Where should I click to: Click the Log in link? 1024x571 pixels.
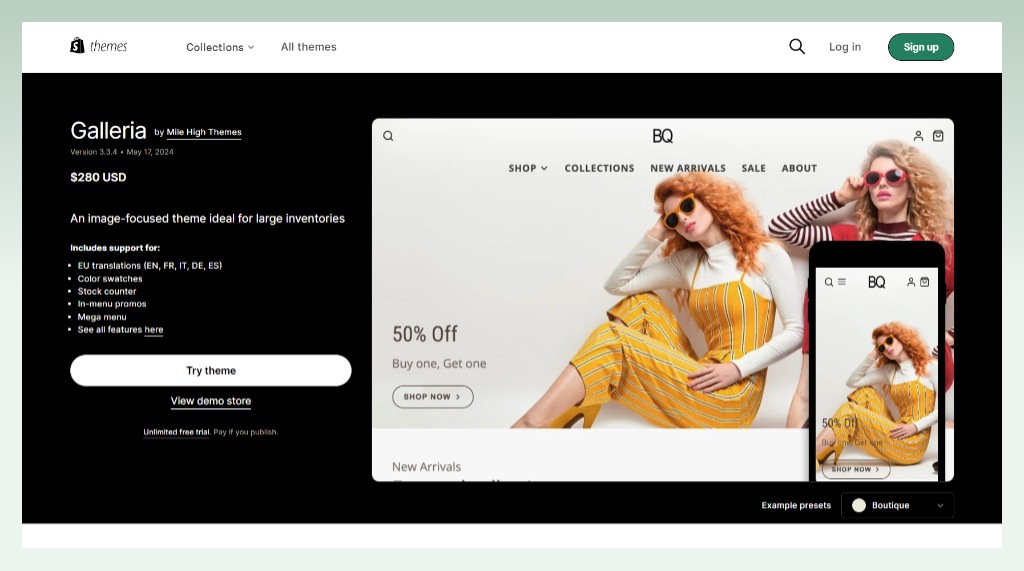[x=844, y=47]
